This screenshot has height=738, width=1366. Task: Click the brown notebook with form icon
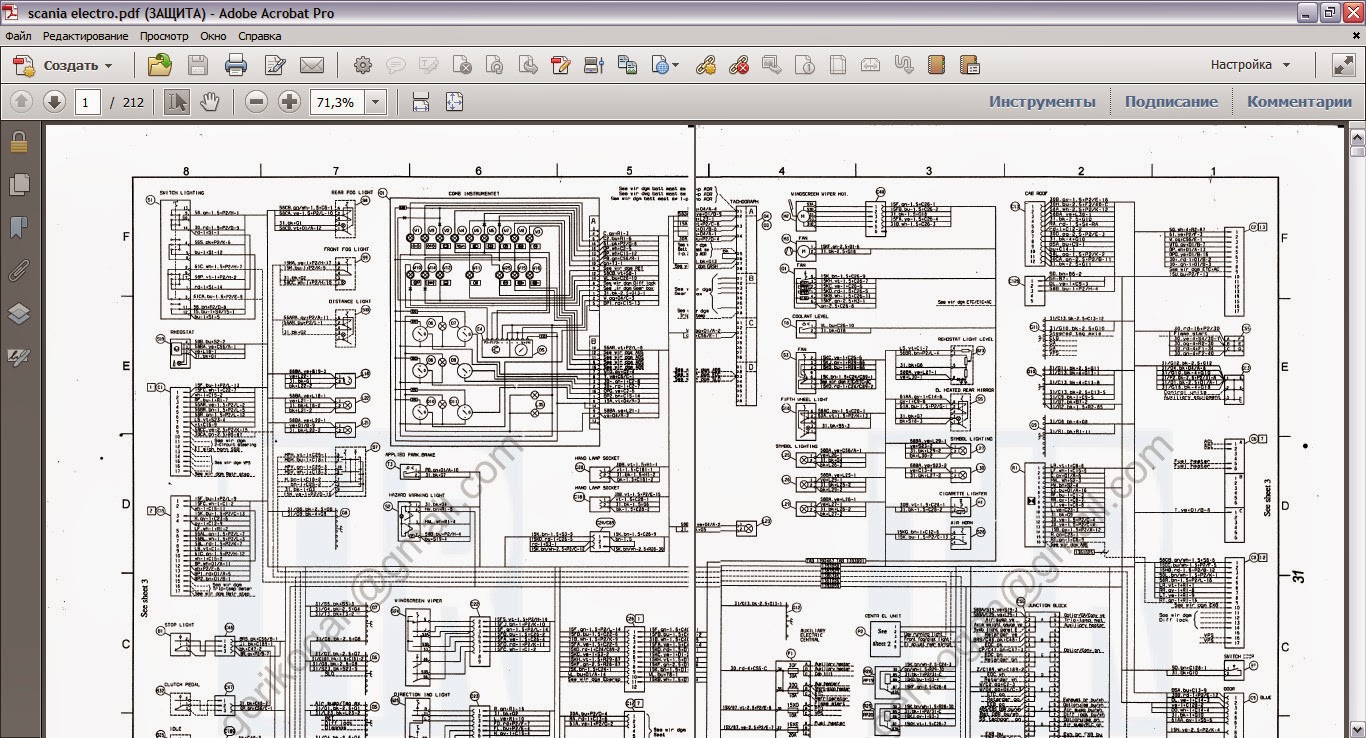click(x=969, y=65)
